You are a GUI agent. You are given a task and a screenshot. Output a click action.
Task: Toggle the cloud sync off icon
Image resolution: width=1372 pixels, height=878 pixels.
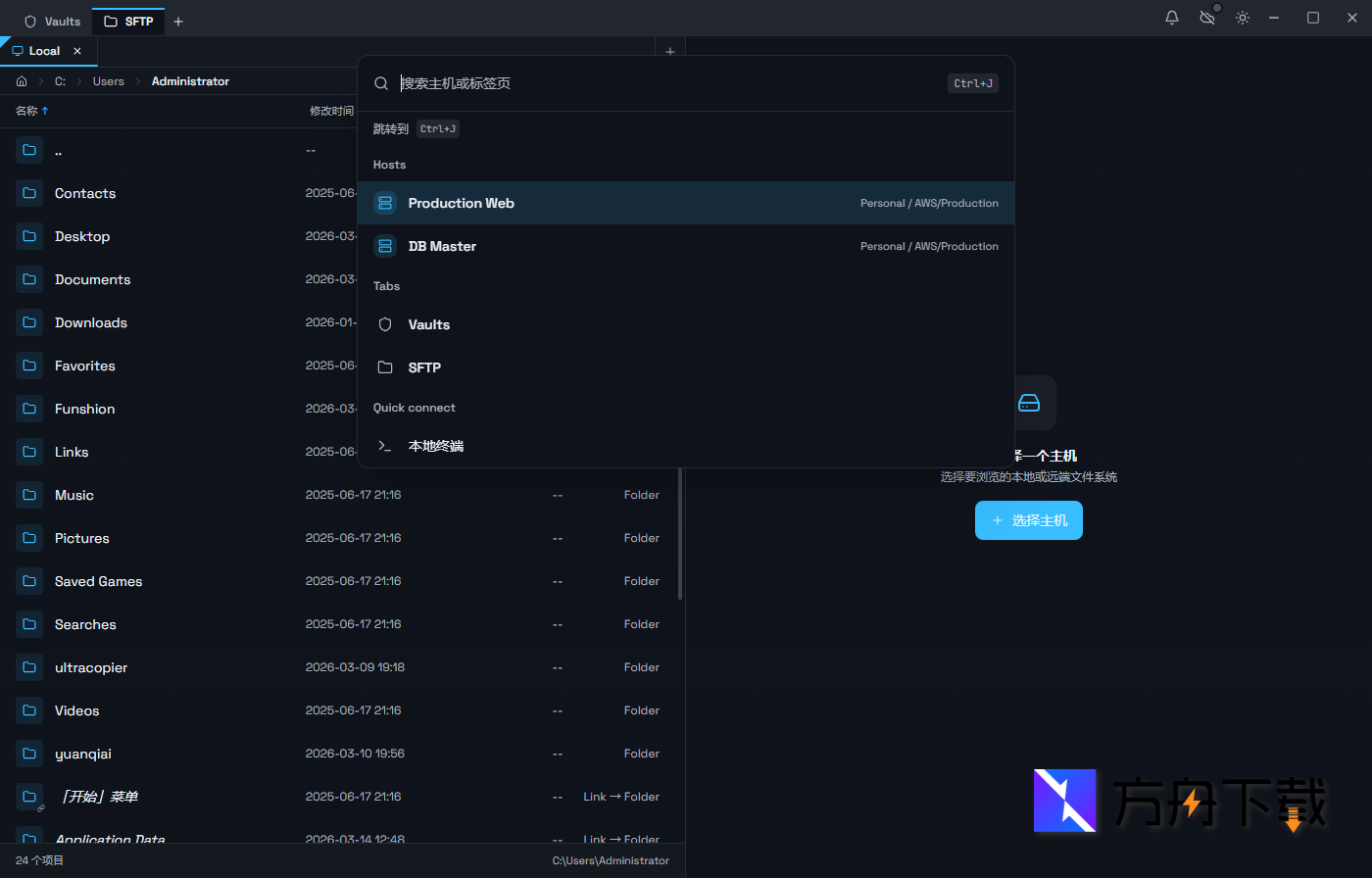(x=1207, y=18)
